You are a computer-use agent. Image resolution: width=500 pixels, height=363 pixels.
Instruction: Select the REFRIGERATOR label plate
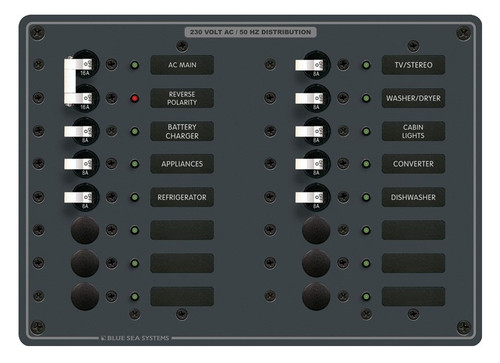point(182,197)
